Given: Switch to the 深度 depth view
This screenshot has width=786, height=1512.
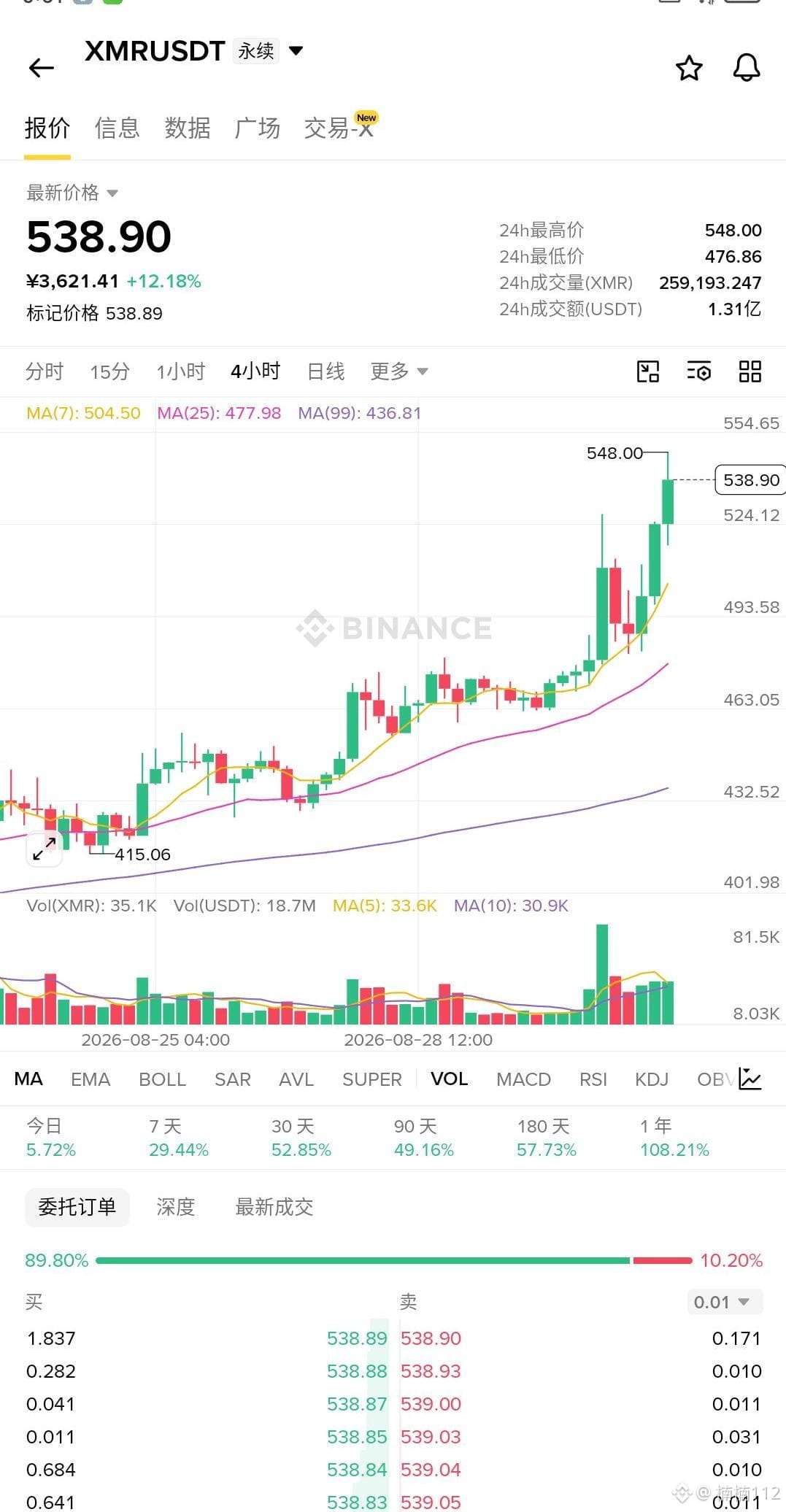Looking at the screenshot, I should 176,1207.
